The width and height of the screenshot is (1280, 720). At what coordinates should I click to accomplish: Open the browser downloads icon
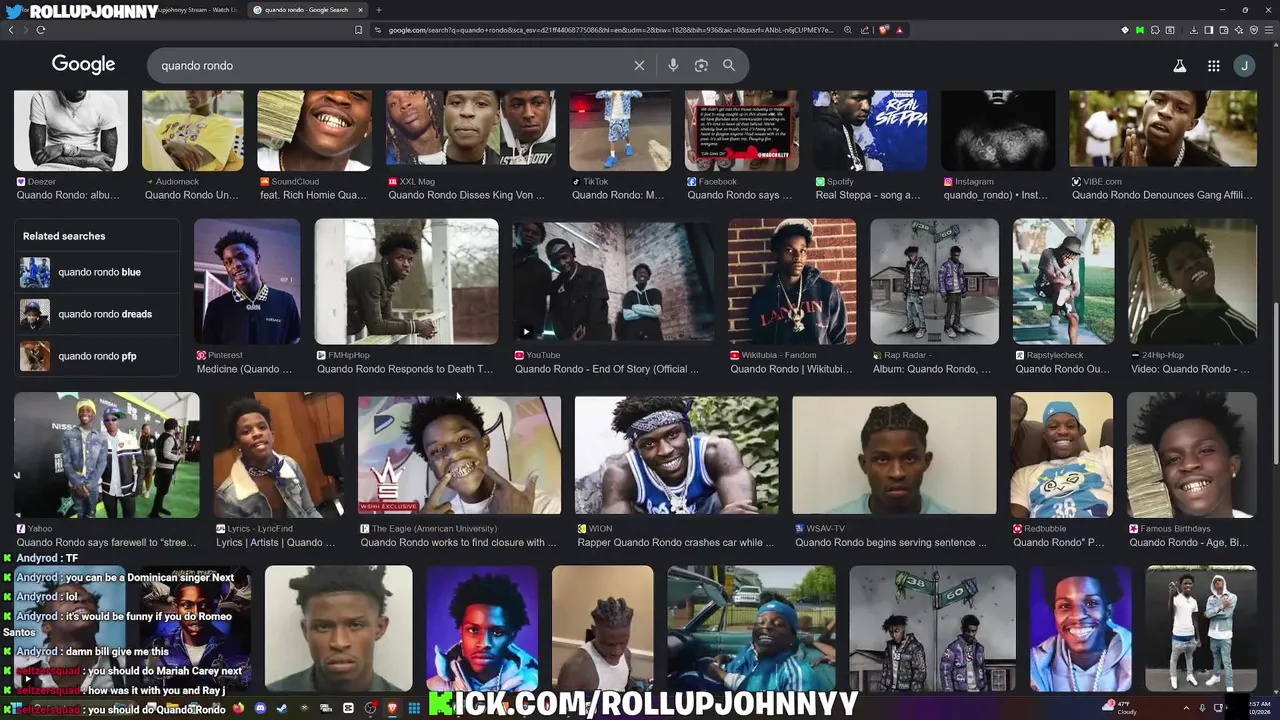click(x=1193, y=30)
